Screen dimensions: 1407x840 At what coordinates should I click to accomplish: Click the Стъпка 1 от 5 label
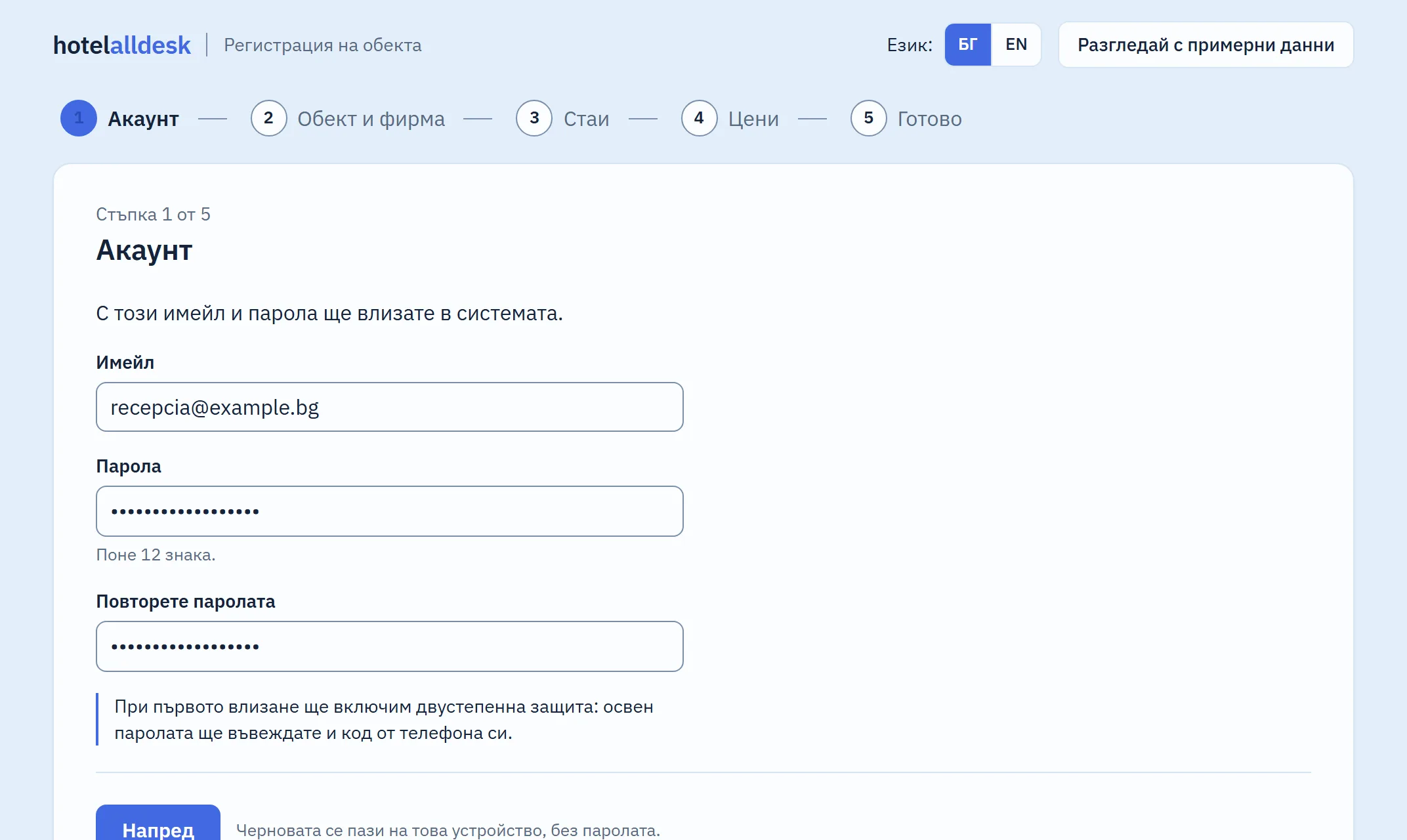click(x=153, y=215)
